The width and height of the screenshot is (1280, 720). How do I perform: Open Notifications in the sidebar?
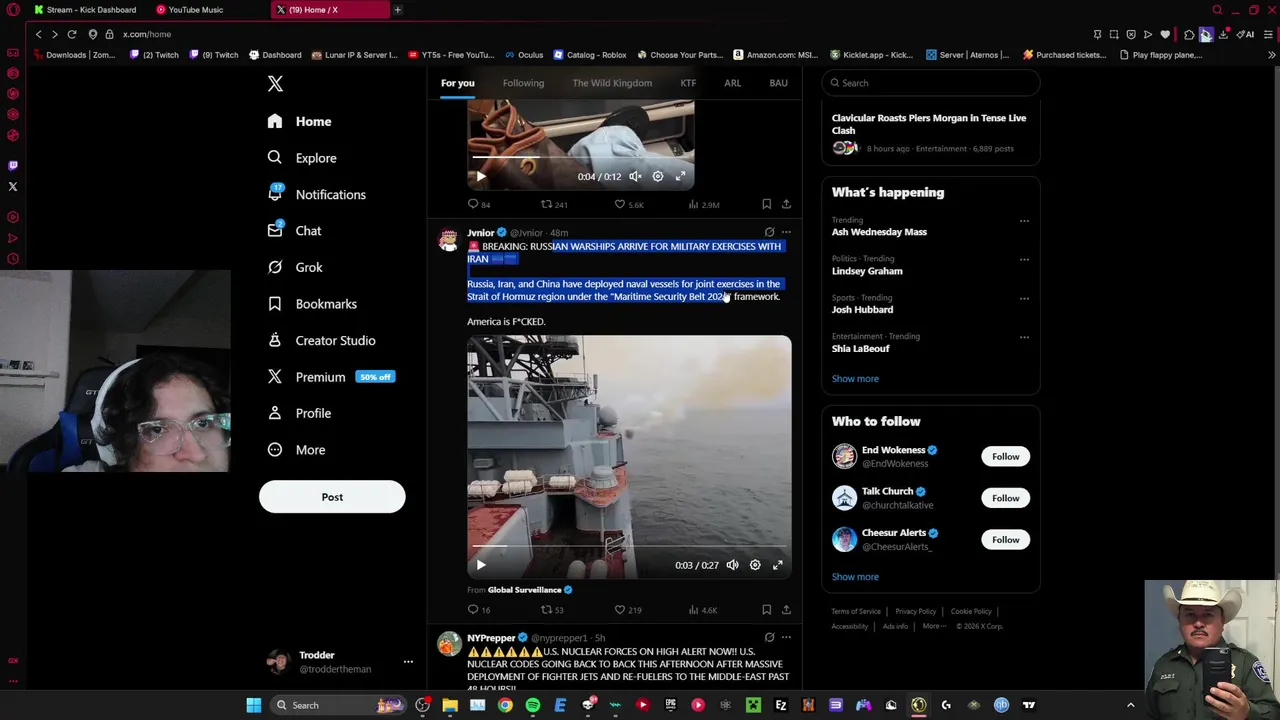(x=316, y=194)
